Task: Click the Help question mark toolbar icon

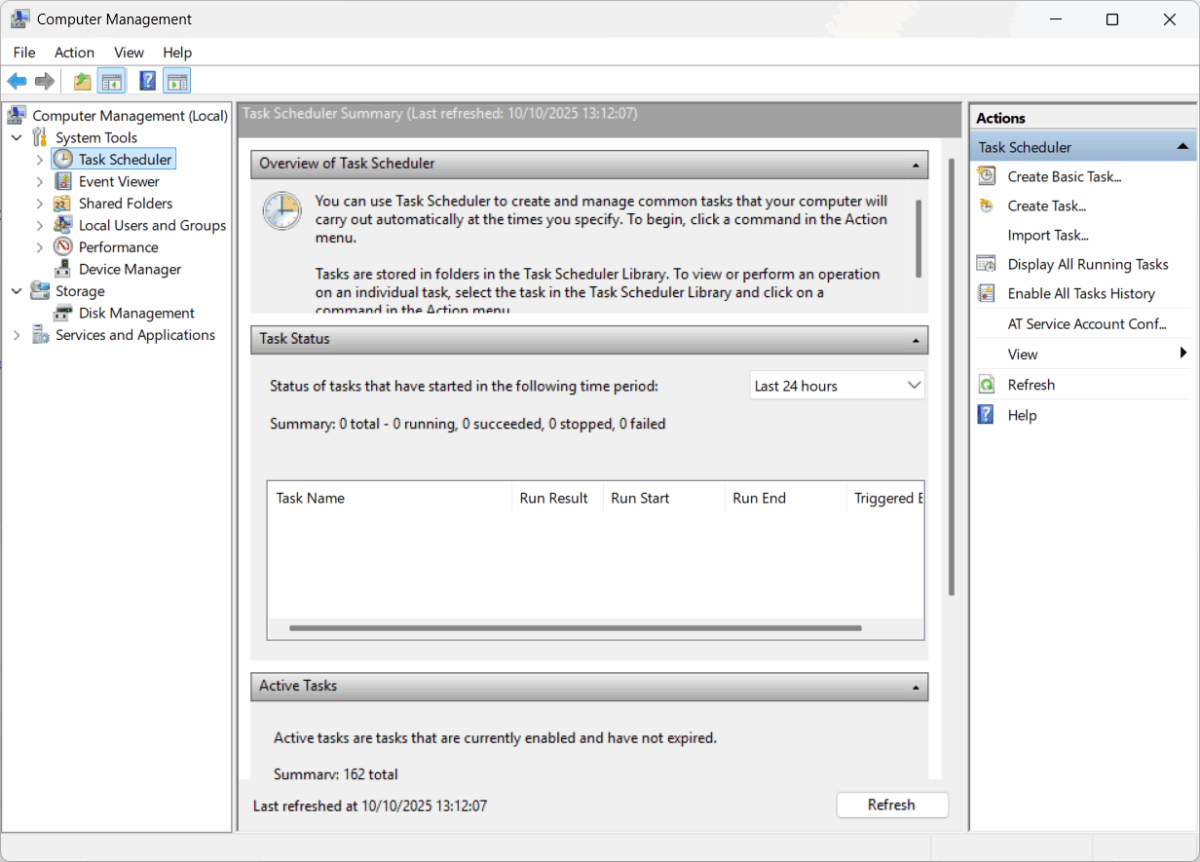Action: coord(146,80)
